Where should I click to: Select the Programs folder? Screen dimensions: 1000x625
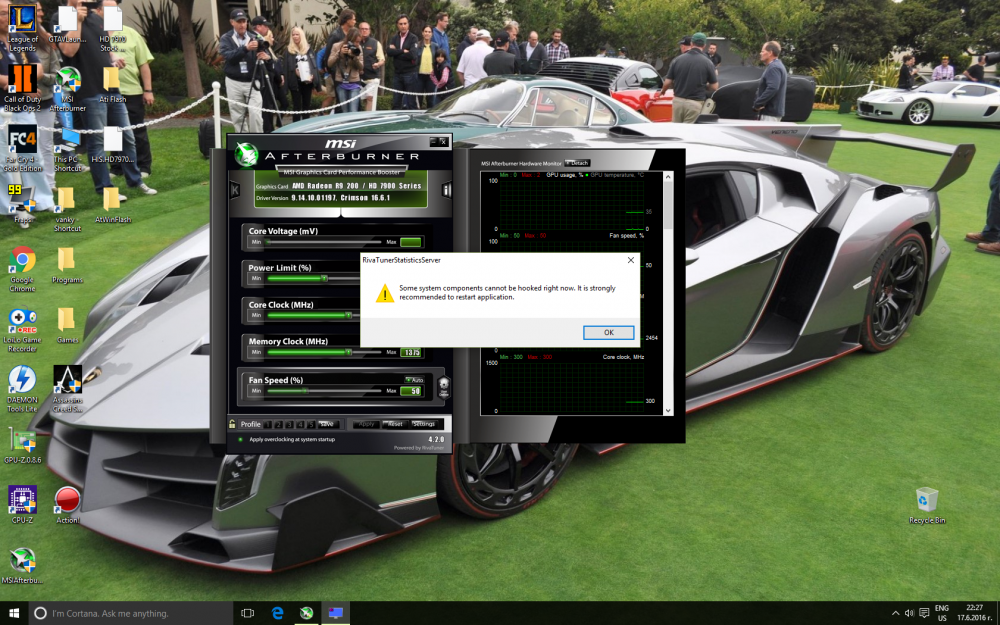coord(67,265)
